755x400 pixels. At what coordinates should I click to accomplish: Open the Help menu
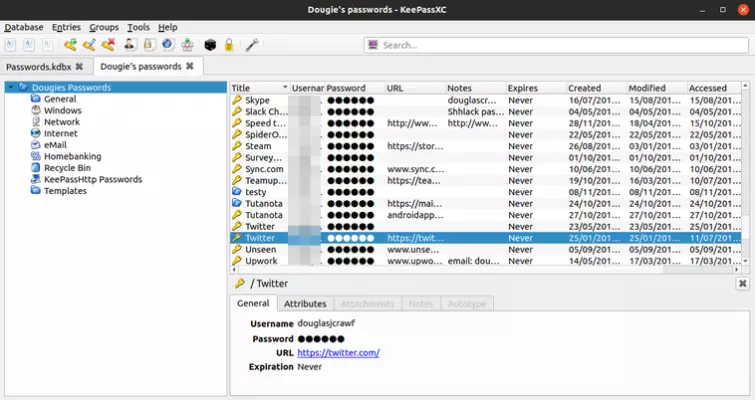[168, 27]
